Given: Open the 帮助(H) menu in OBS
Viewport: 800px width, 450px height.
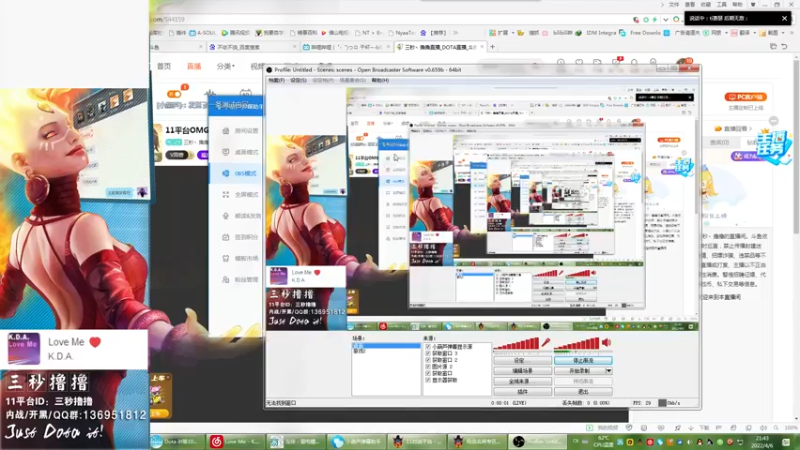Looking at the screenshot, I should 381,80.
